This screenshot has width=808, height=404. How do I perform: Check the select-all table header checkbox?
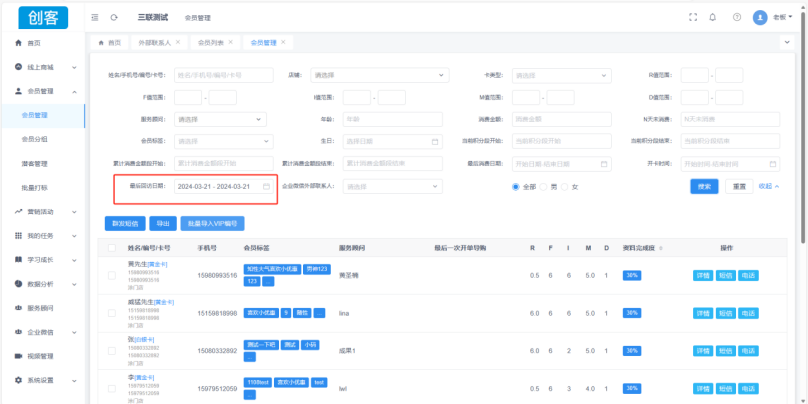[112, 248]
